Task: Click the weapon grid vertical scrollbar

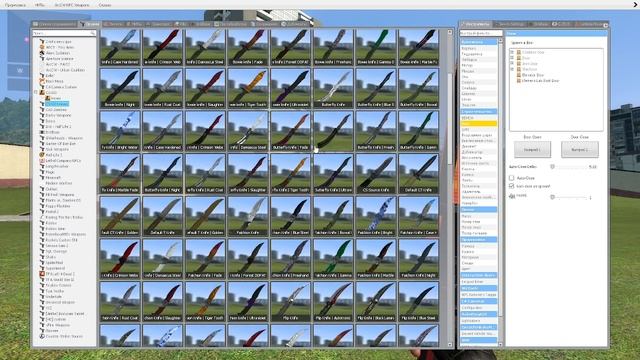Action: (450, 118)
